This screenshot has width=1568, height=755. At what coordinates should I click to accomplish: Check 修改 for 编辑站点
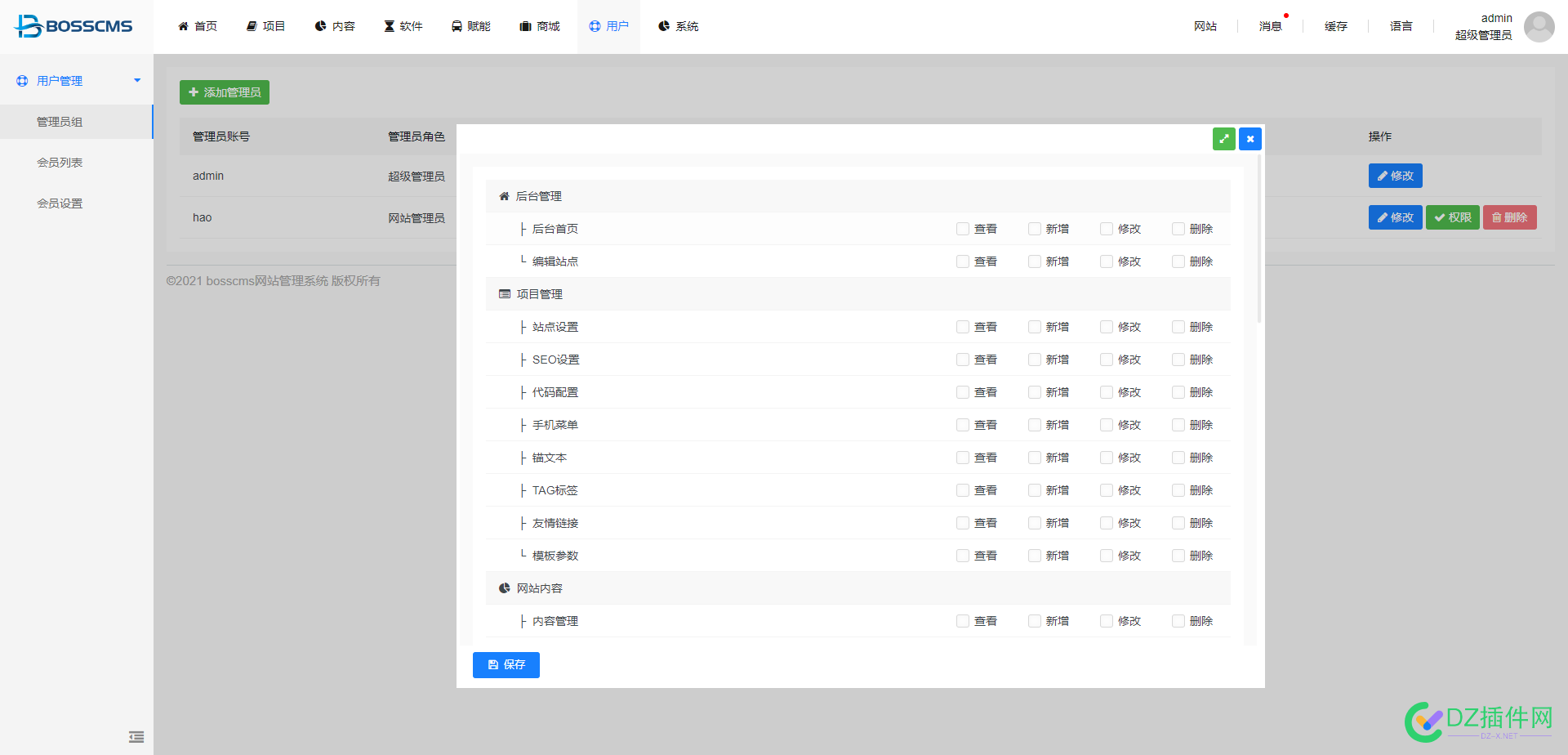tap(1107, 261)
